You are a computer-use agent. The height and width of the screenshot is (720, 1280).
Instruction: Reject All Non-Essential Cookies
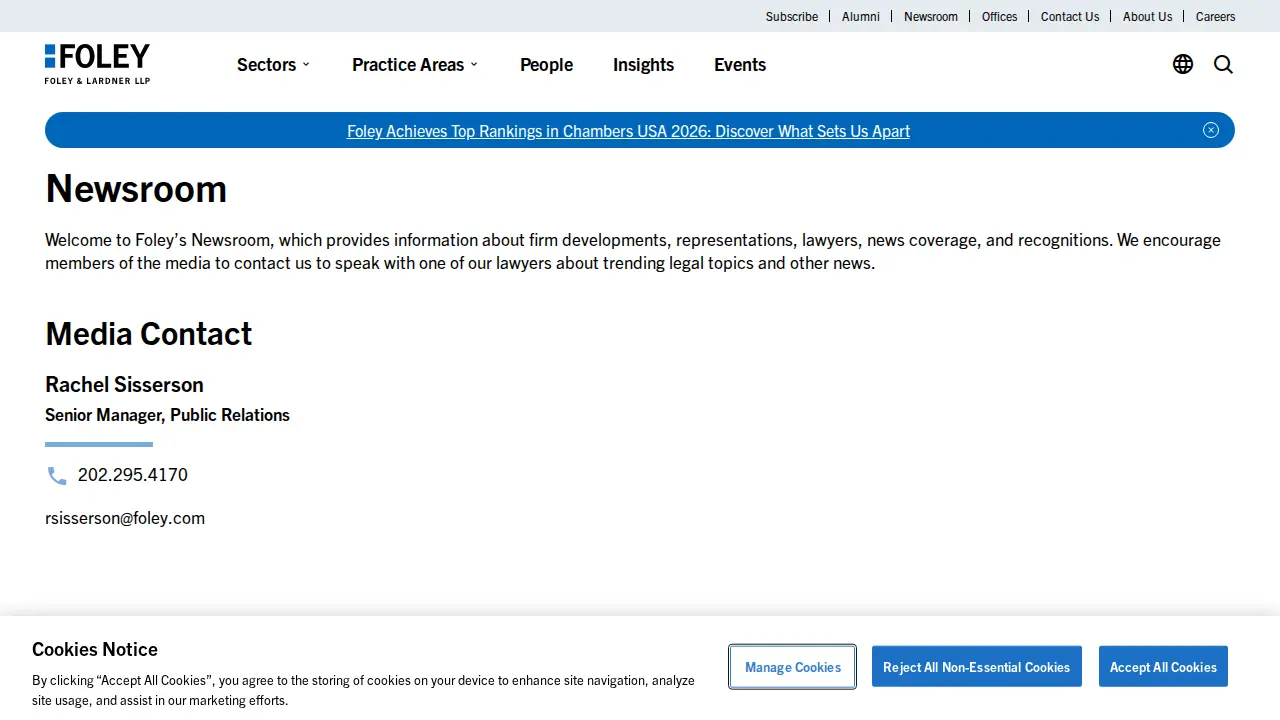tap(976, 667)
